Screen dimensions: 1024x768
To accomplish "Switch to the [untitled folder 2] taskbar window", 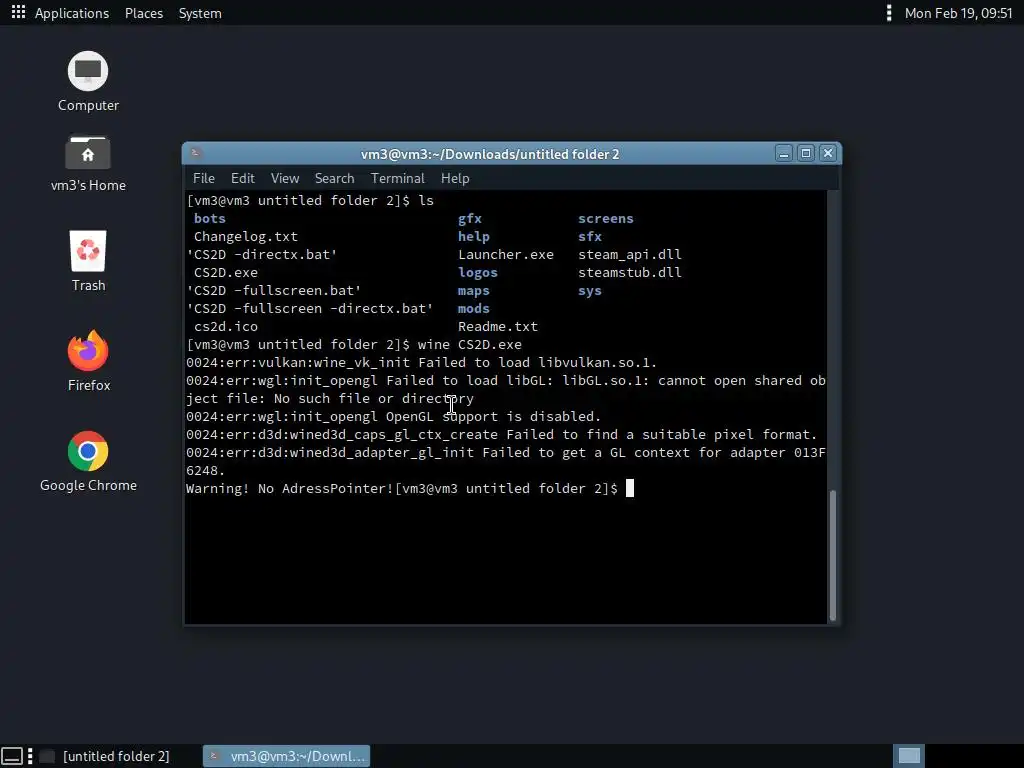I will point(104,756).
